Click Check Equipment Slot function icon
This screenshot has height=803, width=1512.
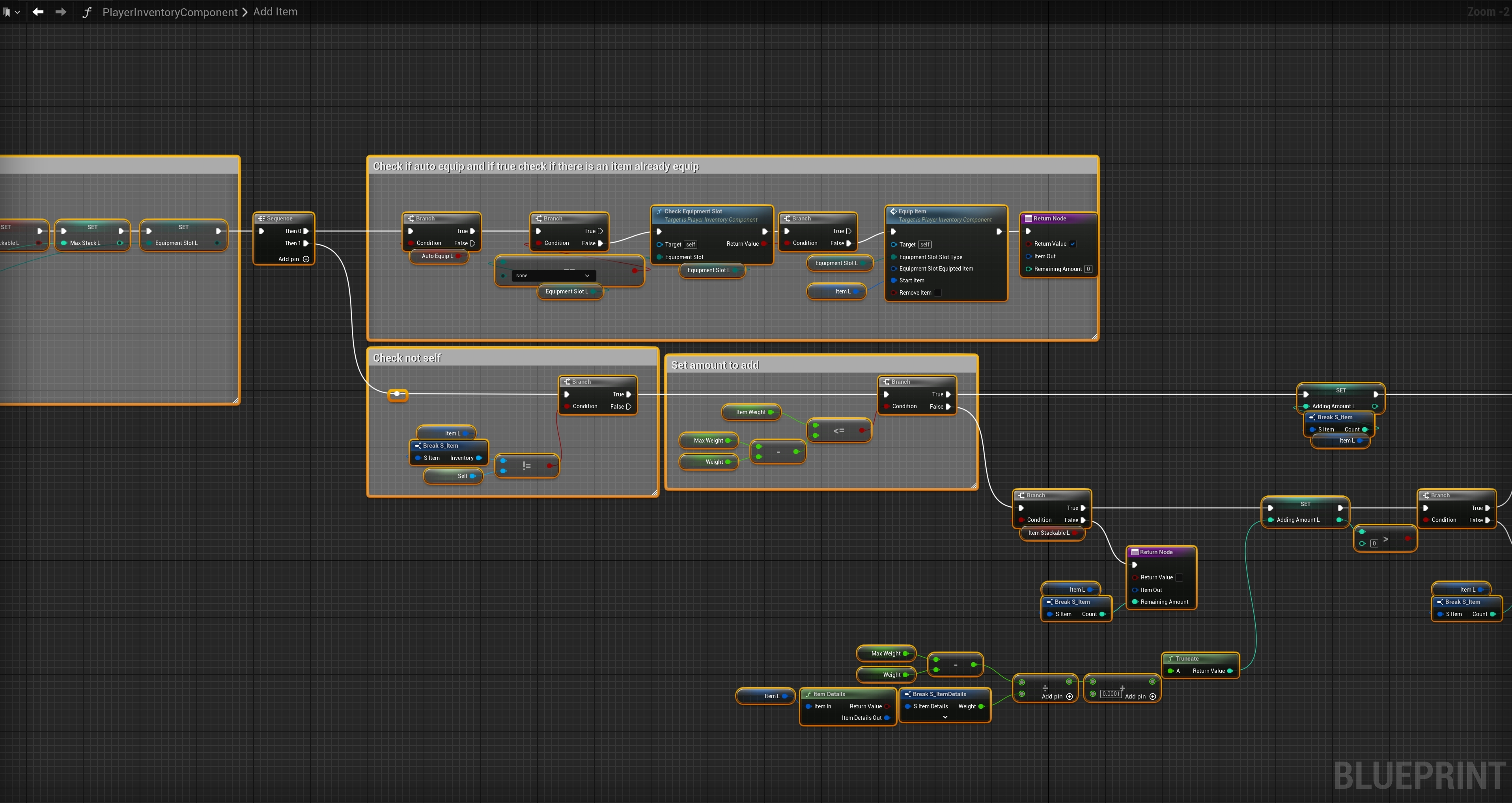pos(659,211)
